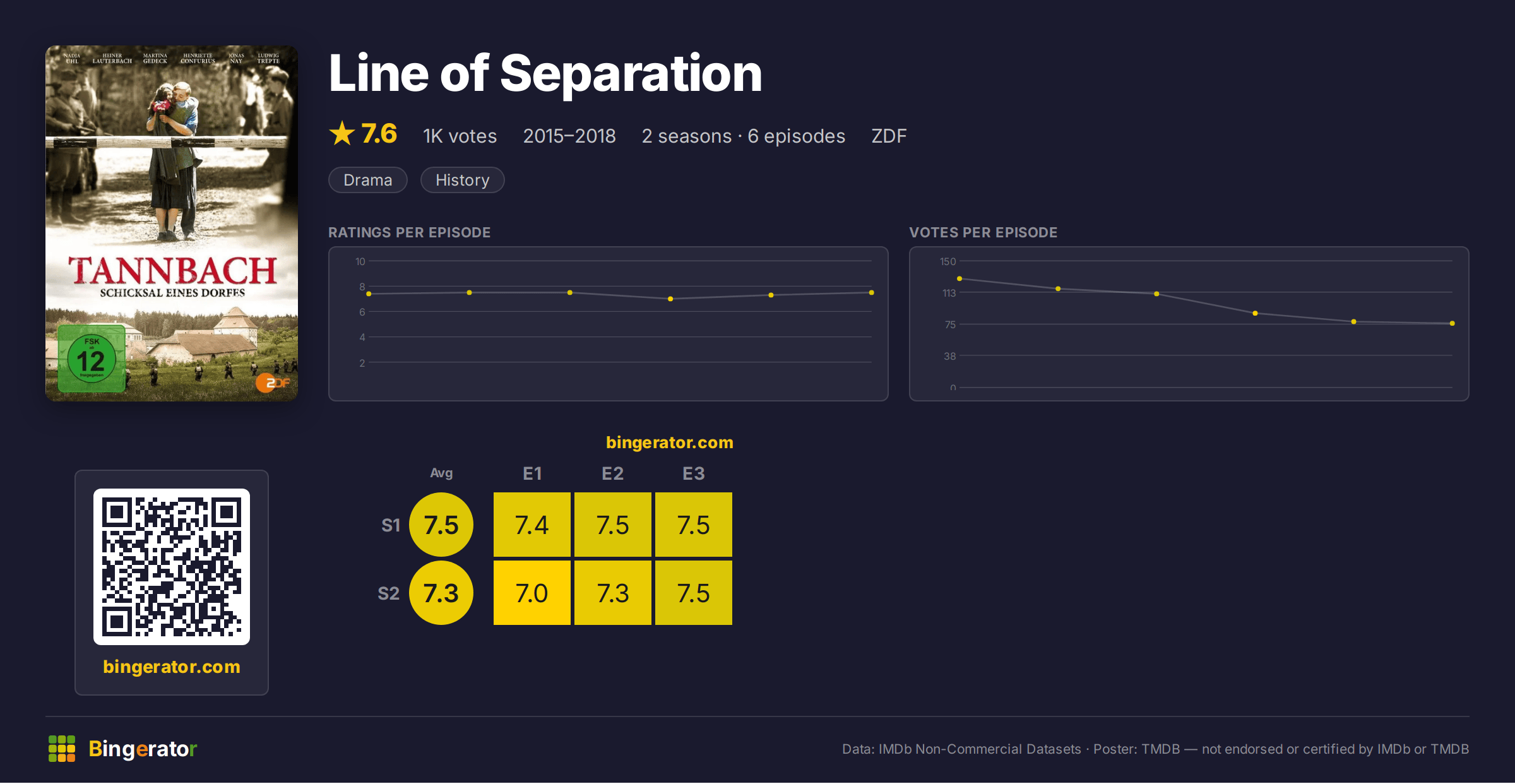Click first point in votes per episode chart
Image resolution: width=1515 pixels, height=784 pixels.
click(959, 278)
